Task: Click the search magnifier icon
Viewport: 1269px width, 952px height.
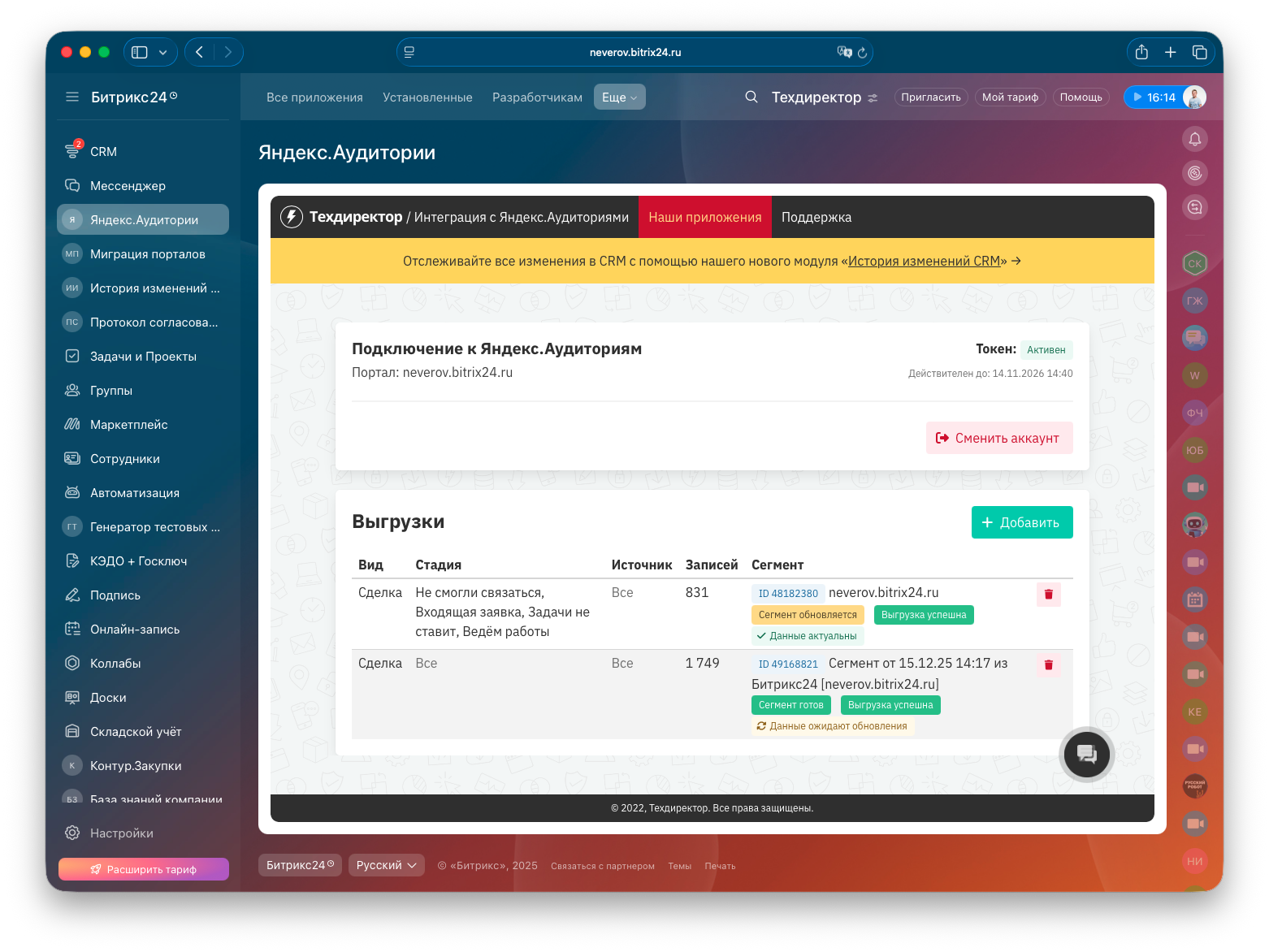Action: (x=751, y=97)
